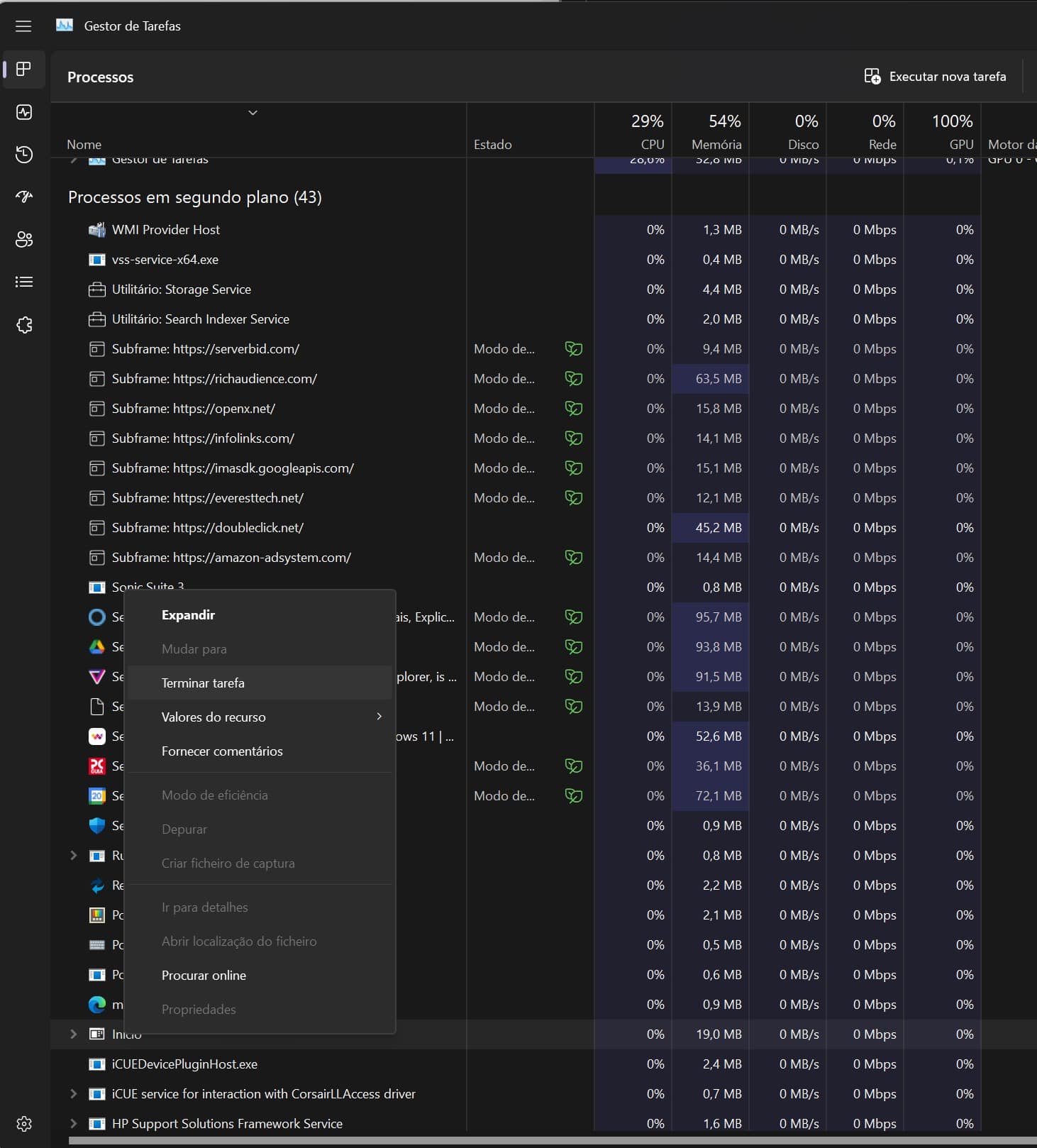Open the Details list page icon
This screenshot has height=1148, width=1037.
click(24, 282)
